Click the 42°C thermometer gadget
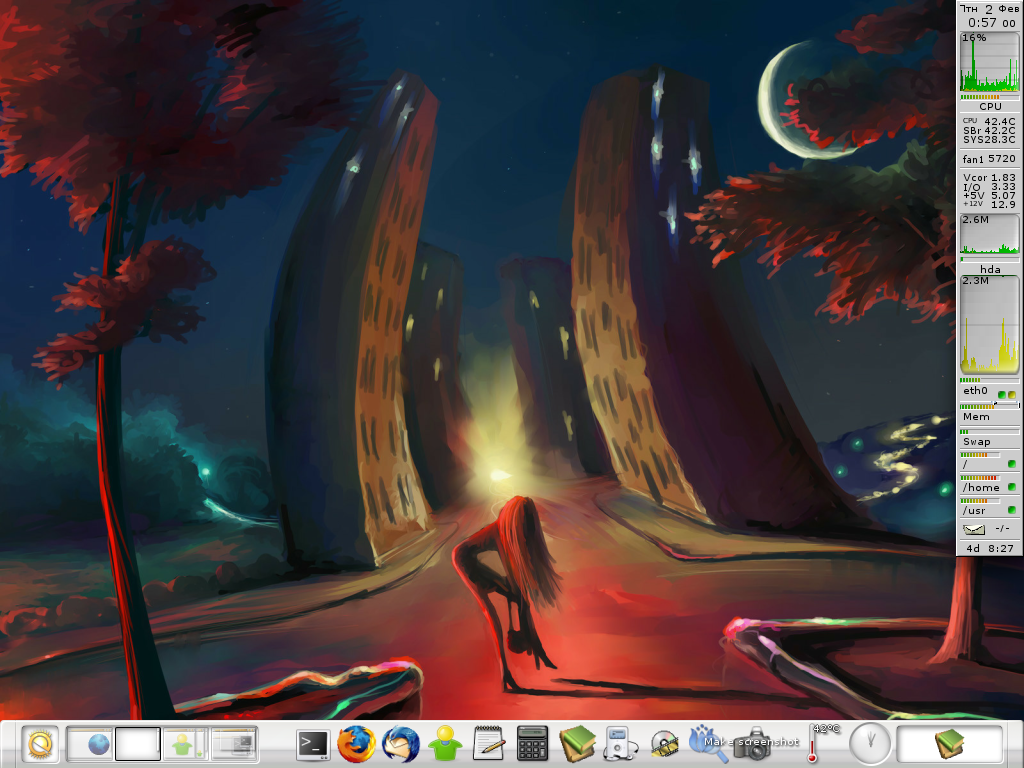1024x768 pixels. pos(823,743)
